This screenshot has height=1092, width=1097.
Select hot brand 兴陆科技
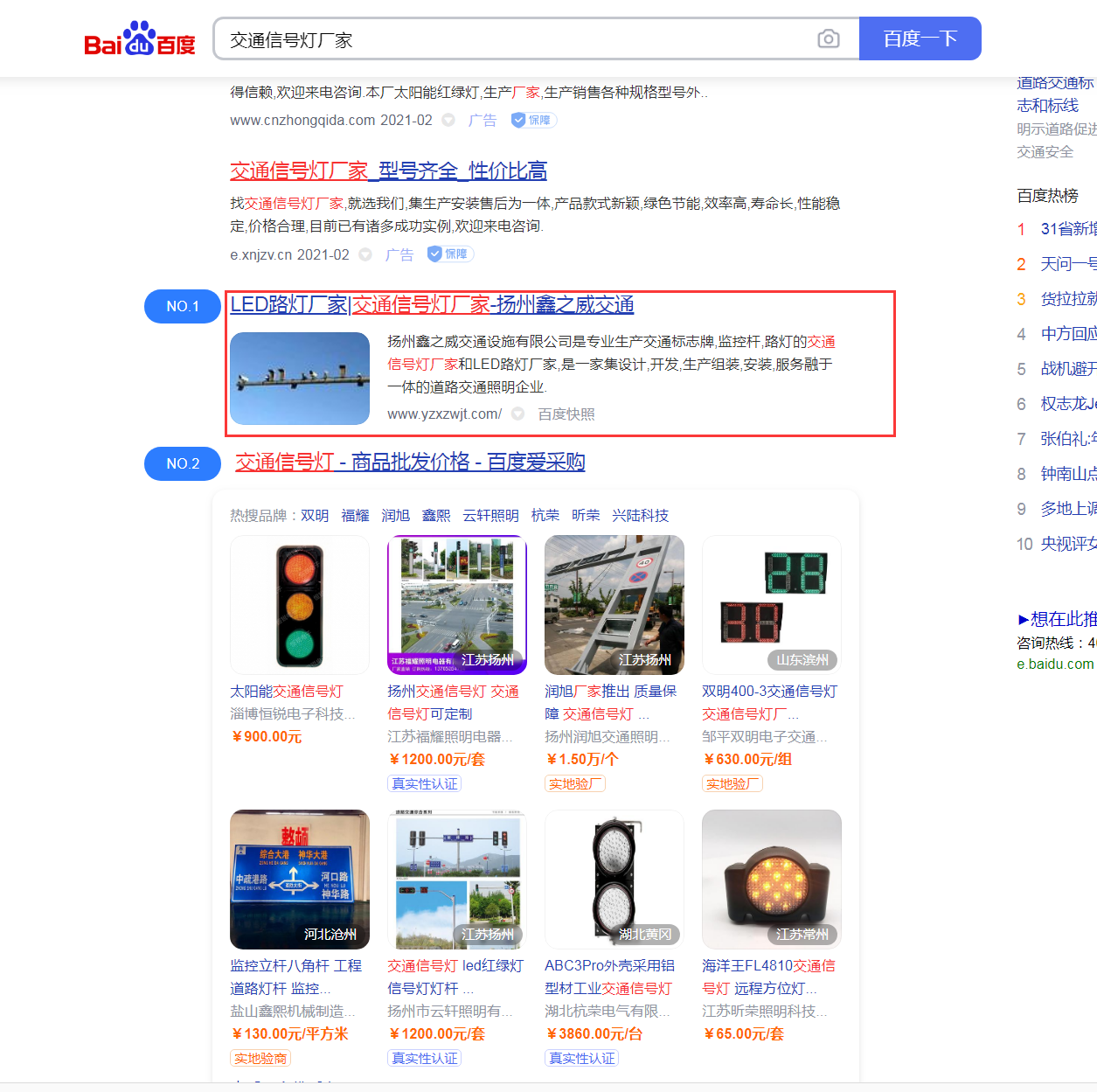click(x=640, y=515)
